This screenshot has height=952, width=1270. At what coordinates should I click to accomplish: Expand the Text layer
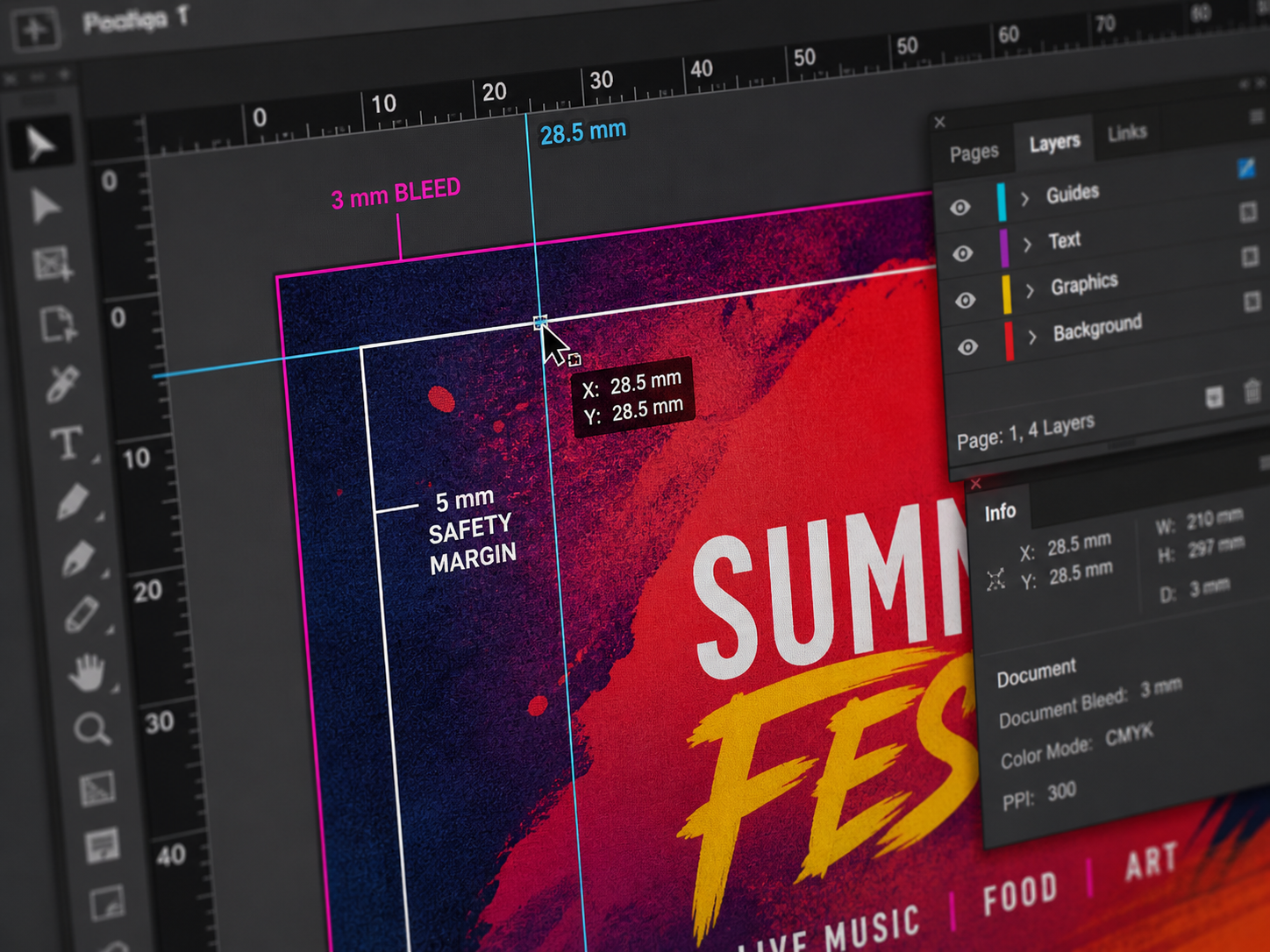[x=1027, y=245]
